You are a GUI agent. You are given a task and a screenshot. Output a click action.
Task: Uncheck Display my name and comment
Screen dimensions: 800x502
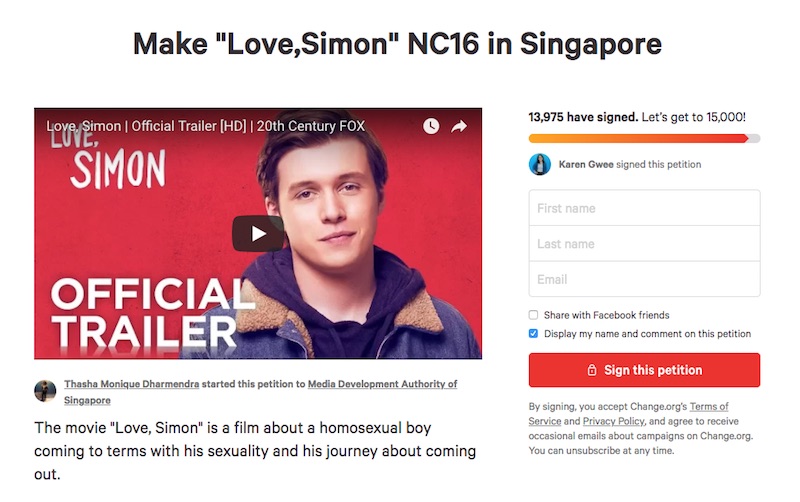click(533, 334)
